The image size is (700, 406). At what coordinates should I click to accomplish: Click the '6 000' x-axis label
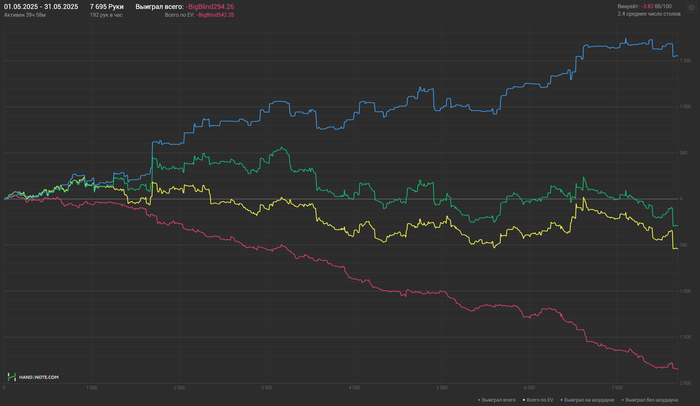click(x=529, y=388)
